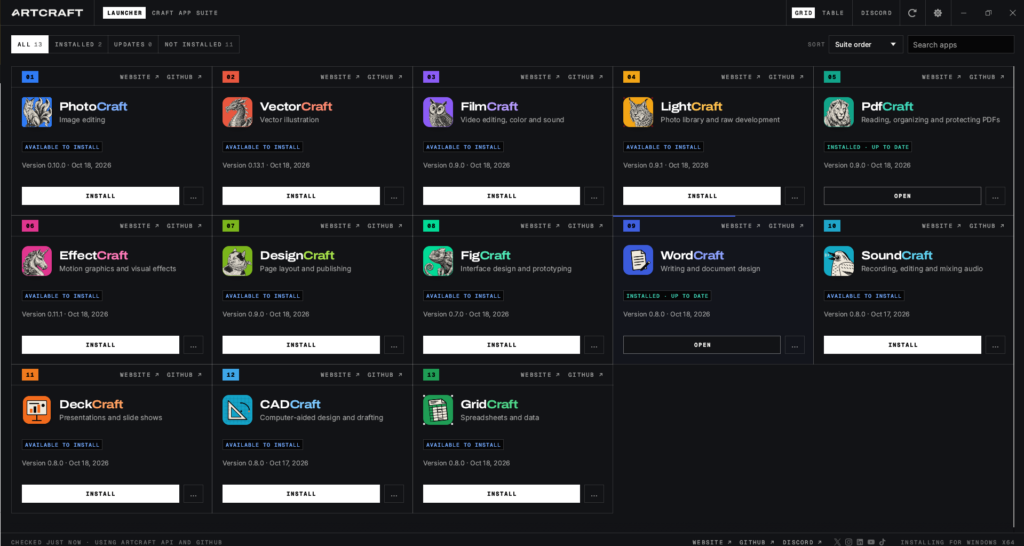Open FilmCraft Website link
The width and height of the screenshot is (1024, 546).
click(540, 77)
